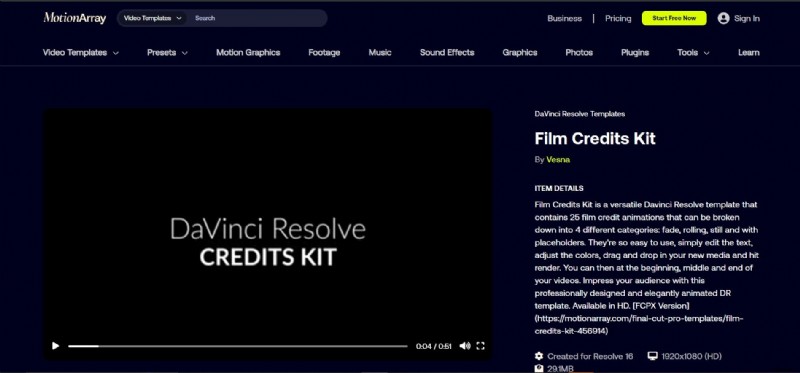800x373 pixels.
Task: Click the monitor icon beside 1920x1080 (HD)
Action: pyautogui.click(x=652, y=356)
